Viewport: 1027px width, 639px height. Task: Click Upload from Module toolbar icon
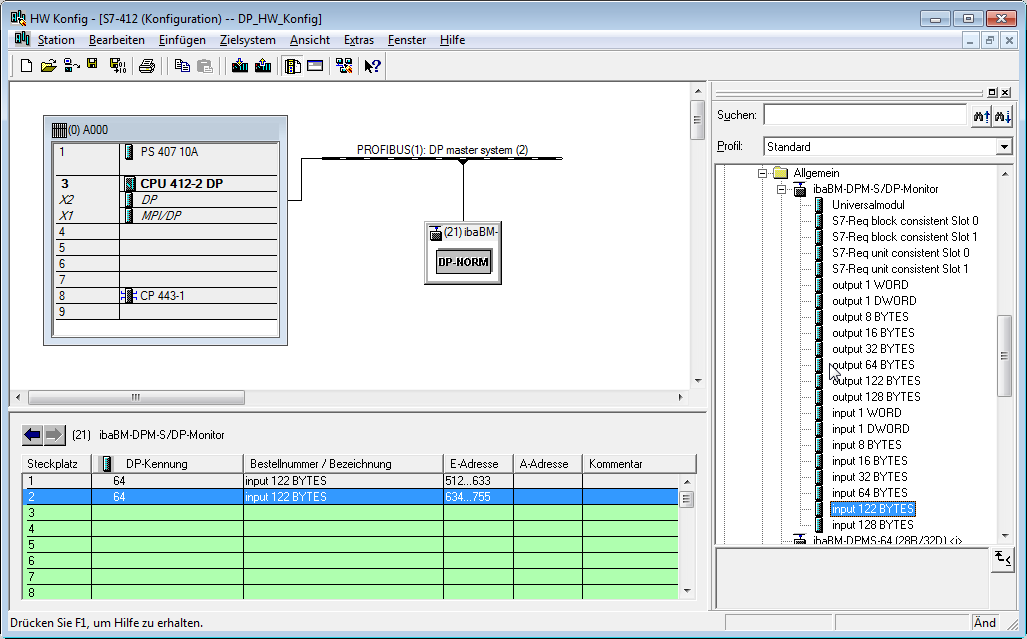(x=263, y=66)
